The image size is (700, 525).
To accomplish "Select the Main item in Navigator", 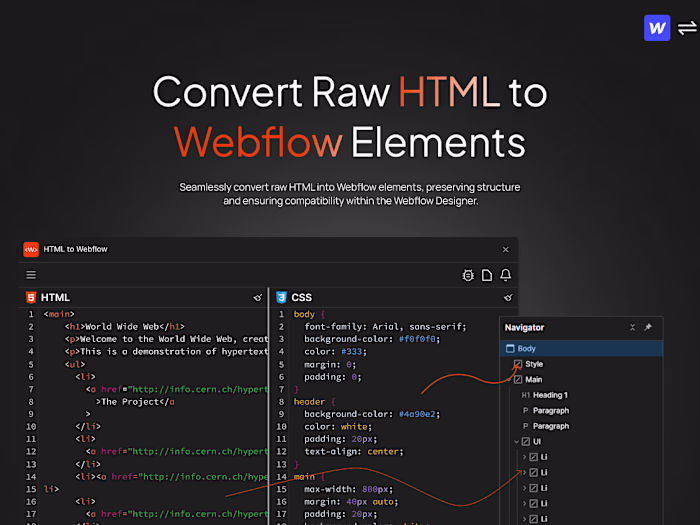I will click(x=533, y=379).
